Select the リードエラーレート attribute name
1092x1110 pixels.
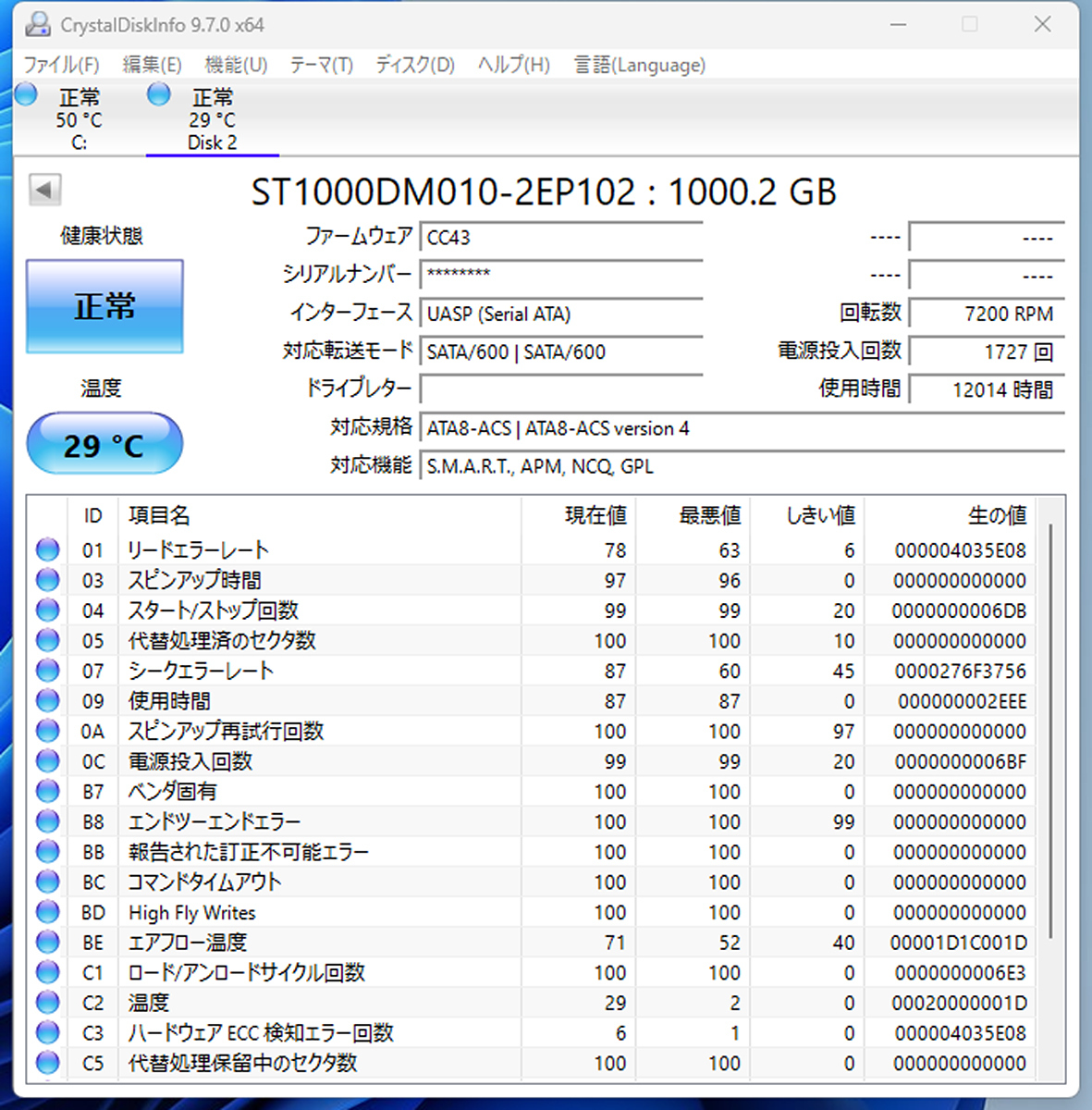(x=199, y=550)
